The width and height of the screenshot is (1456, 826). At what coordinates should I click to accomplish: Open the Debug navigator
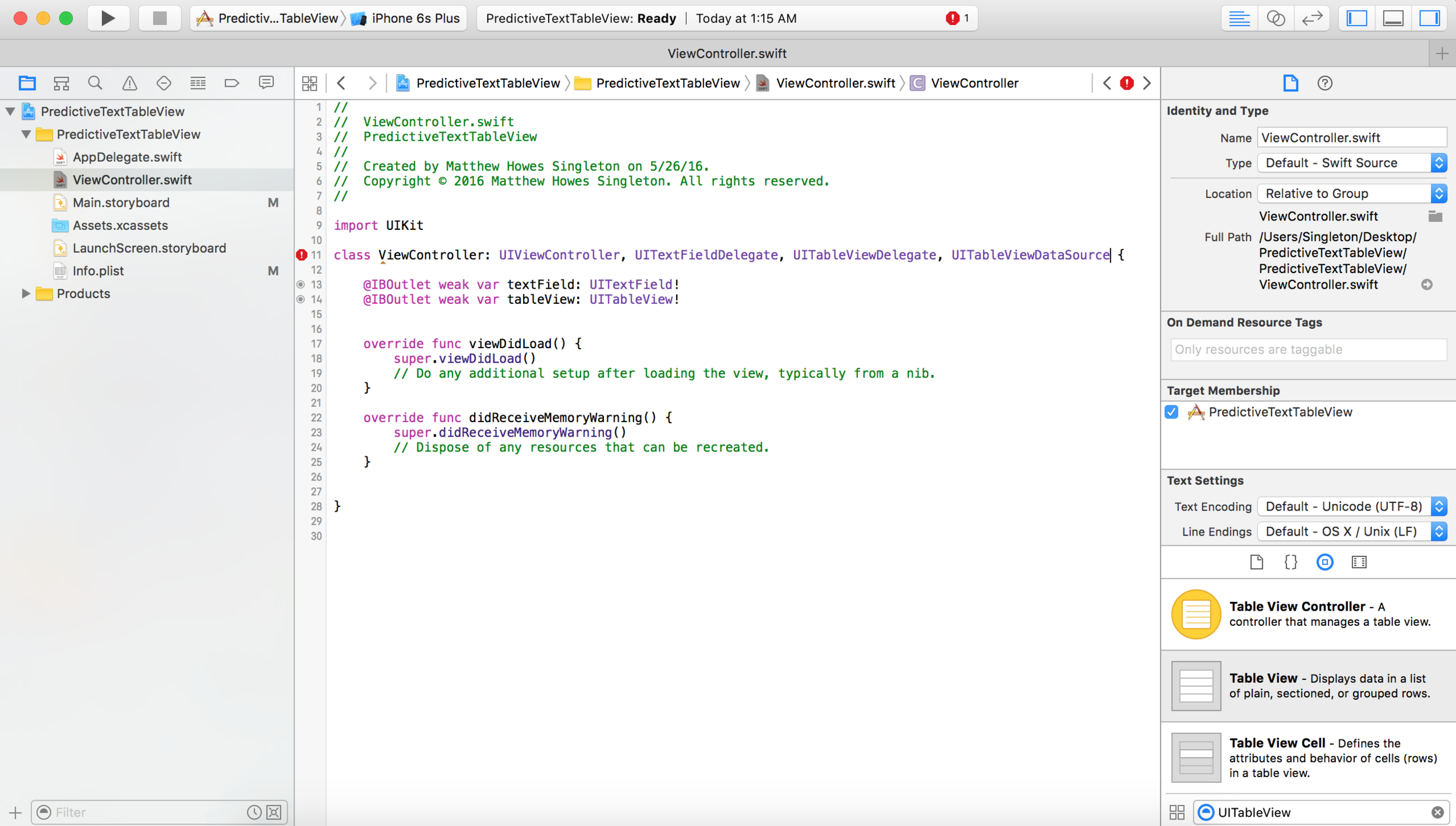coord(198,83)
